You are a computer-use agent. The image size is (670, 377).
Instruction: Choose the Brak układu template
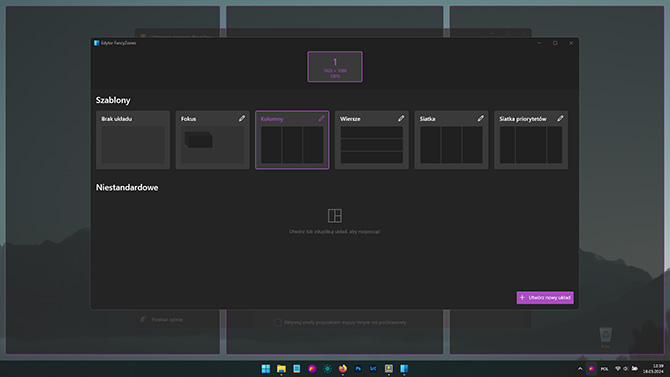[133, 140]
